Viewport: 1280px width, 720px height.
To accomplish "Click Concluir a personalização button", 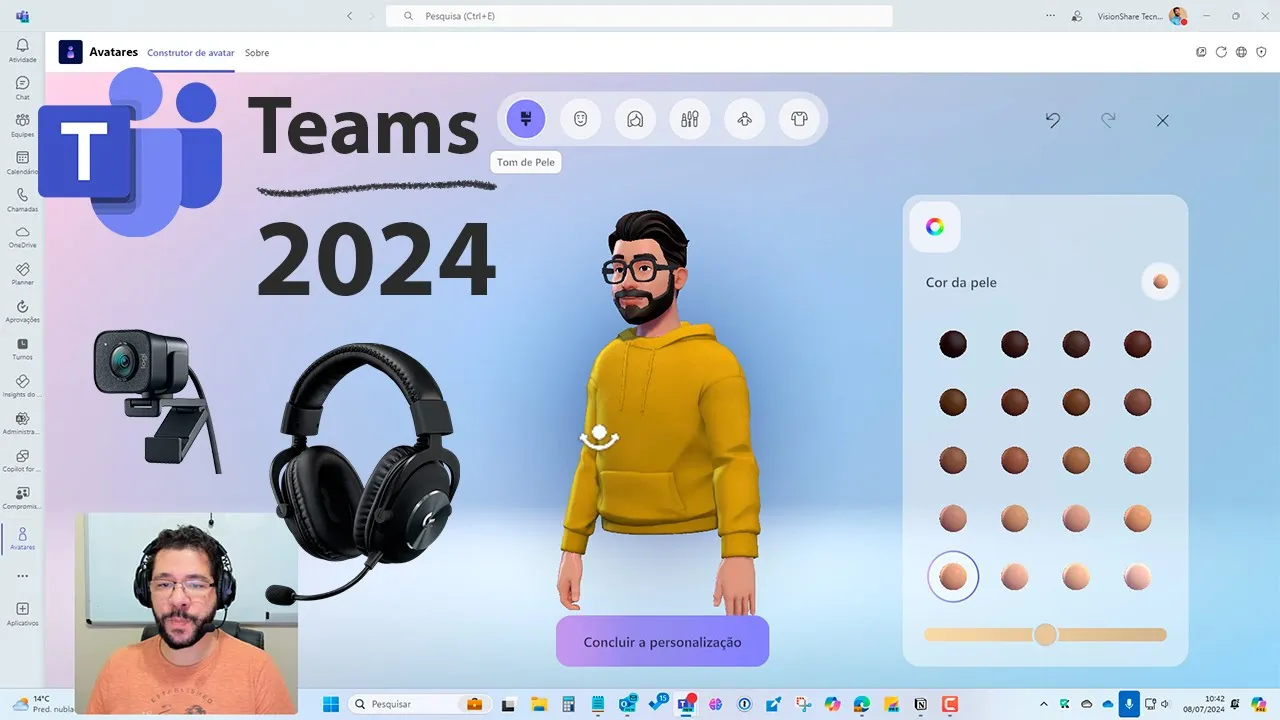I will coord(662,642).
